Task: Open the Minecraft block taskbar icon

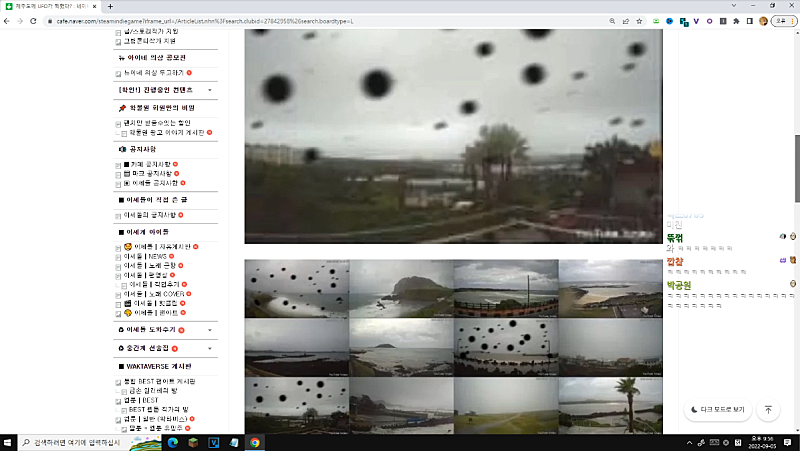Action: point(193,442)
